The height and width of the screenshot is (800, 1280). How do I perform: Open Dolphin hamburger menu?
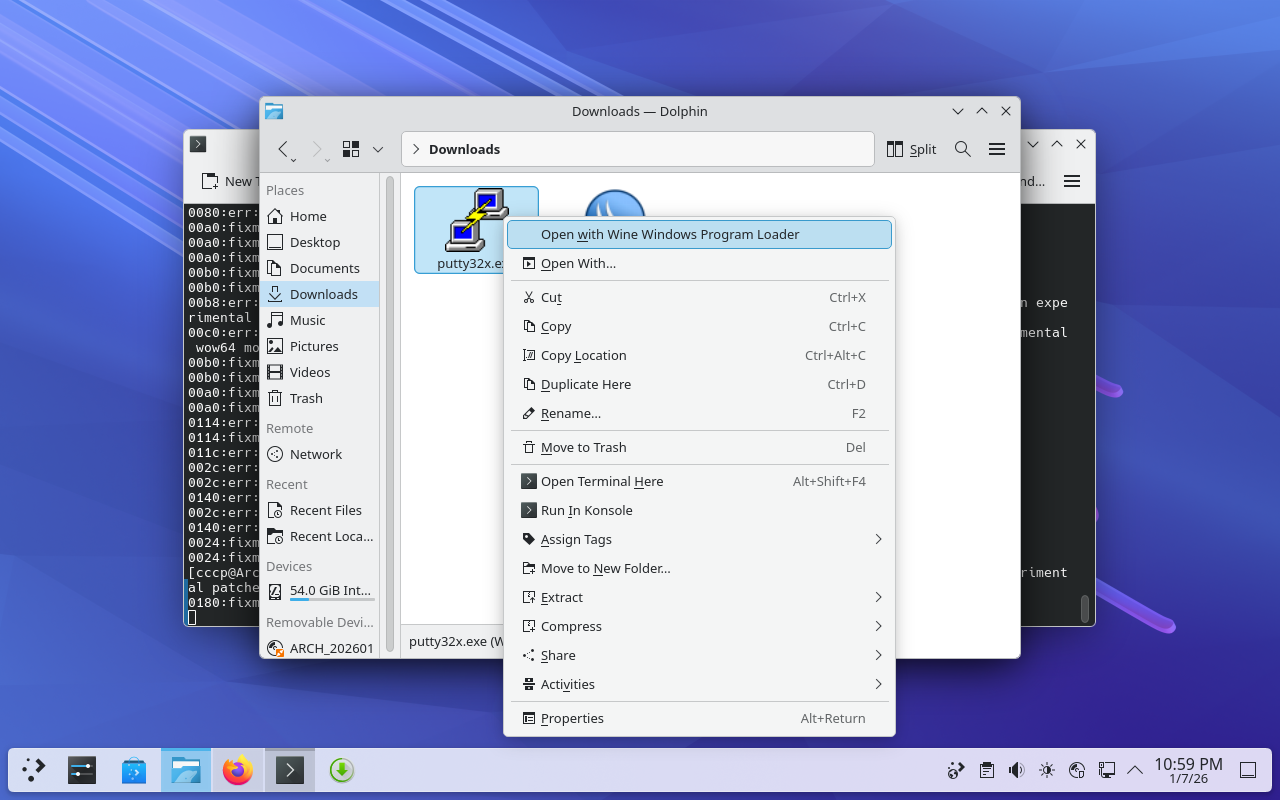[996, 149]
